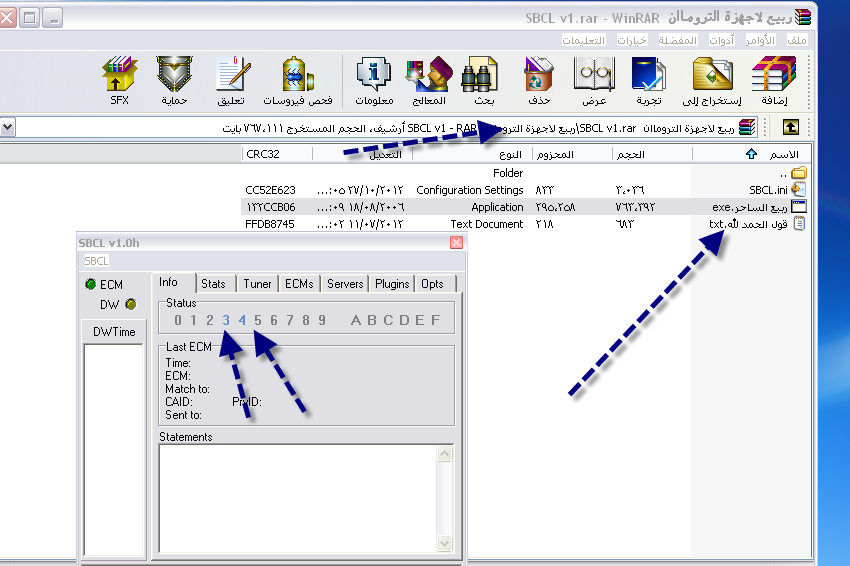Screen dimensions: 850x566
Task: Click the CRC value CC52E623
Action: 271,190
